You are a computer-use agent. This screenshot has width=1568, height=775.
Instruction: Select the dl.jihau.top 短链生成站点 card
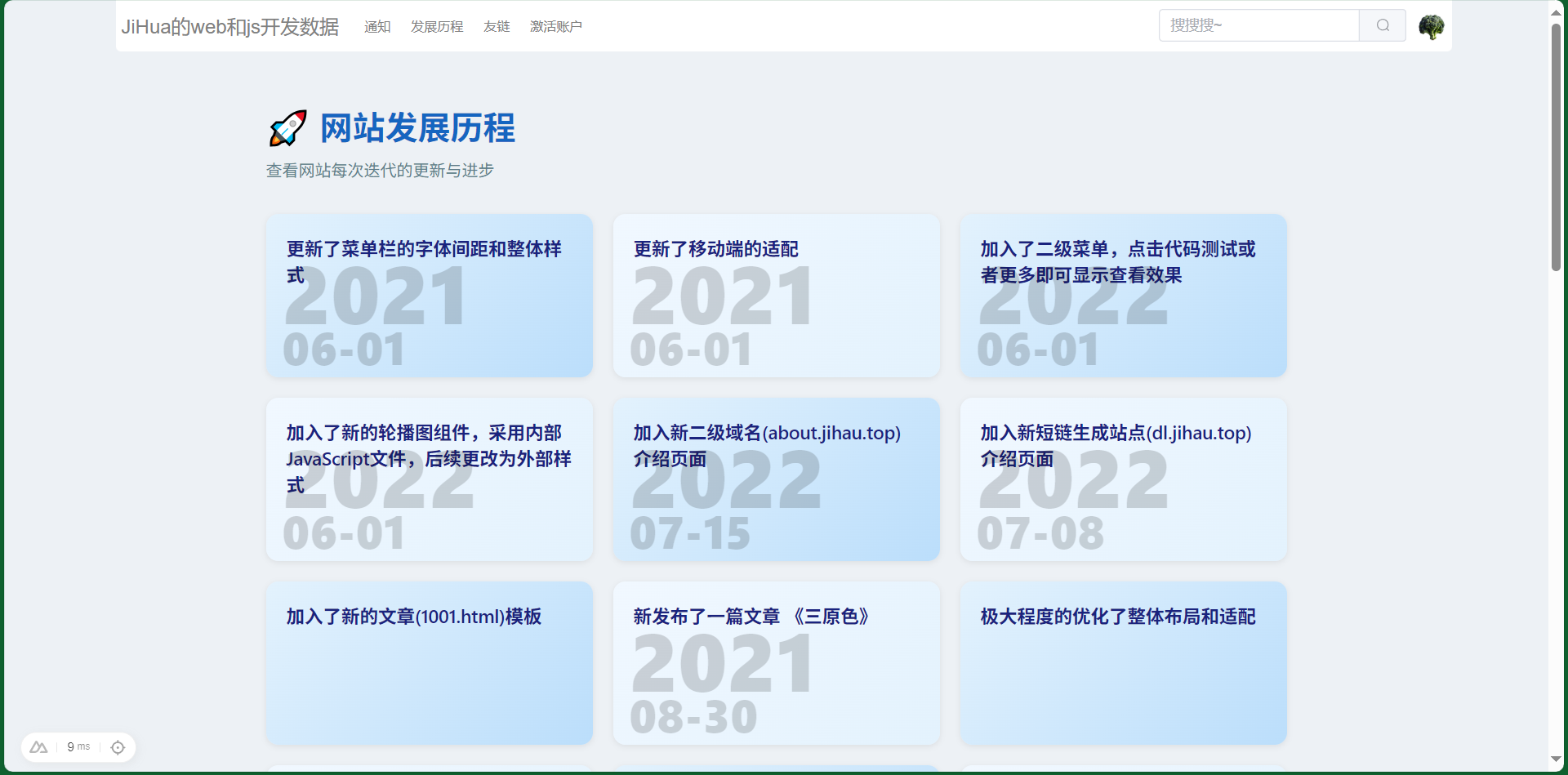[1123, 479]
